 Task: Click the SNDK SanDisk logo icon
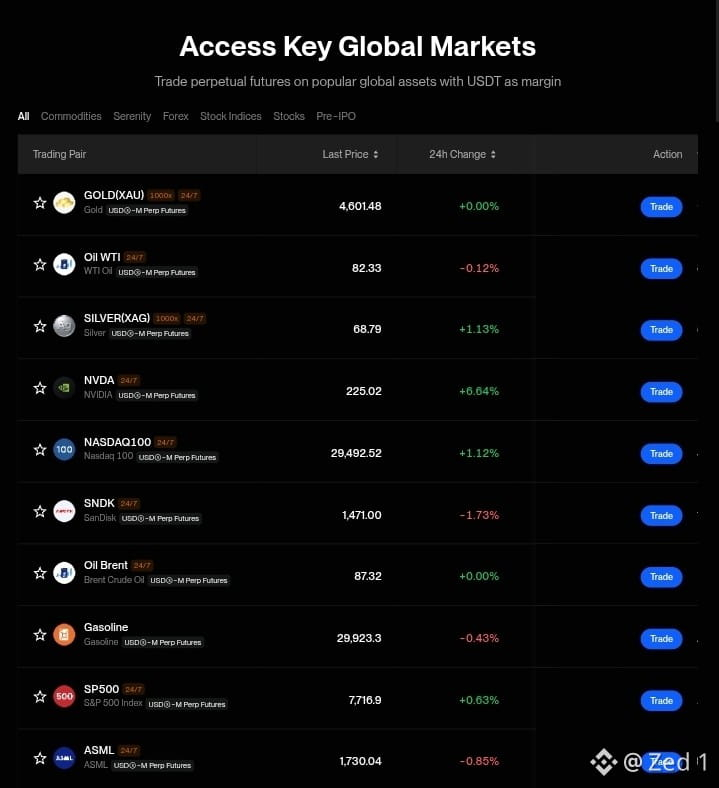[x=64, y=511]
